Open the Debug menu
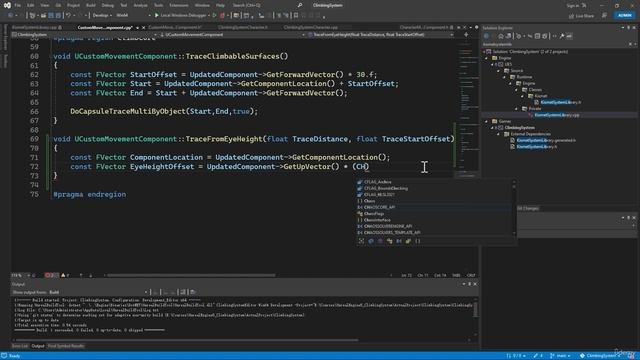The width and height of the screenshot is (640, 360). pos(108,5)
